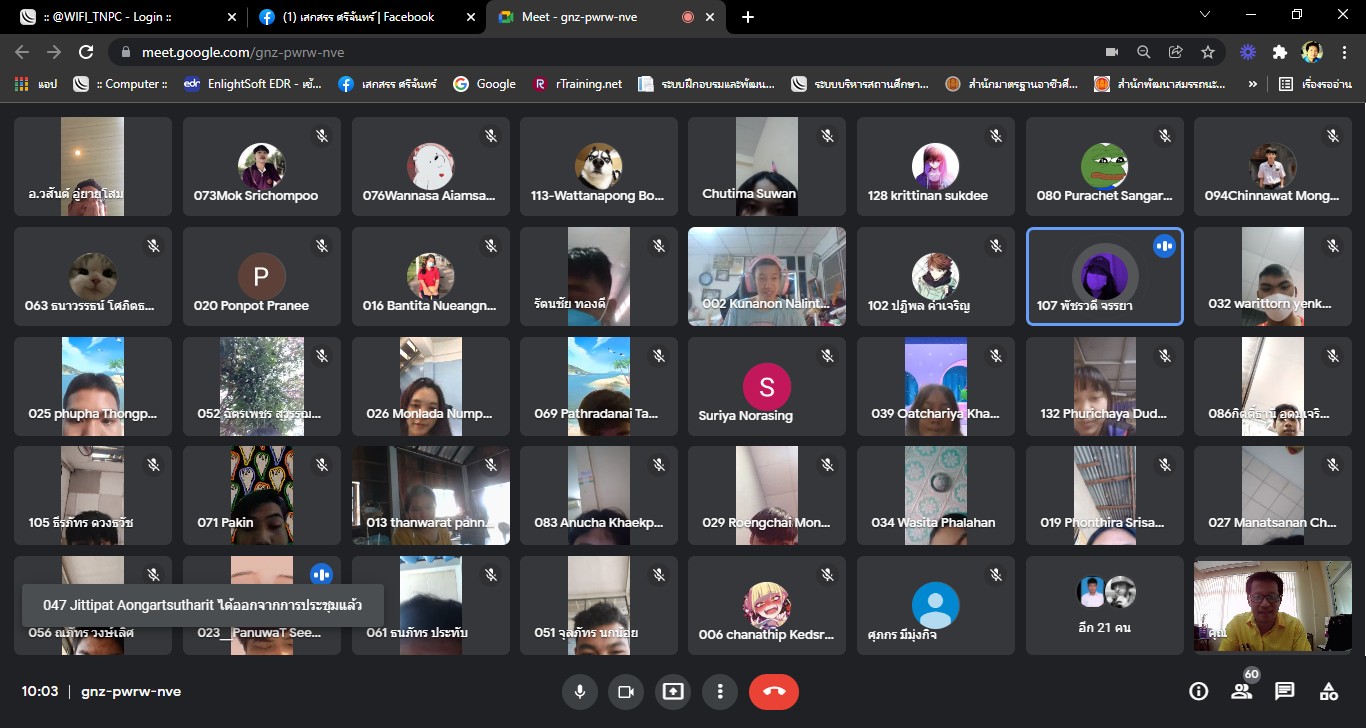Image resolution: width=1366 pixels, height=728 pixels.
Task: Open Chrome Extensions puzzle icon
Action: tap(1279, 52)
